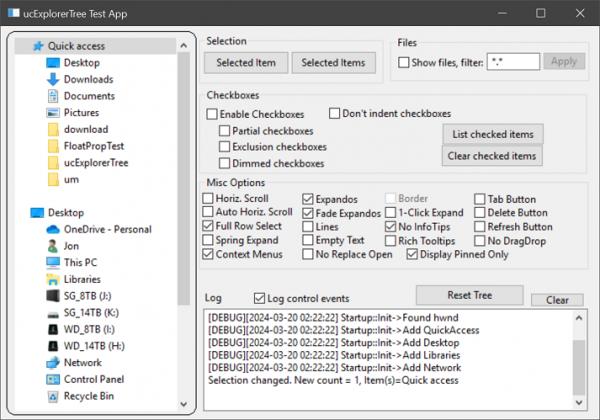Click the SG_14TB (K:) drive icon
This screenshot has height=420, width=600.
(x=53, y=315)
